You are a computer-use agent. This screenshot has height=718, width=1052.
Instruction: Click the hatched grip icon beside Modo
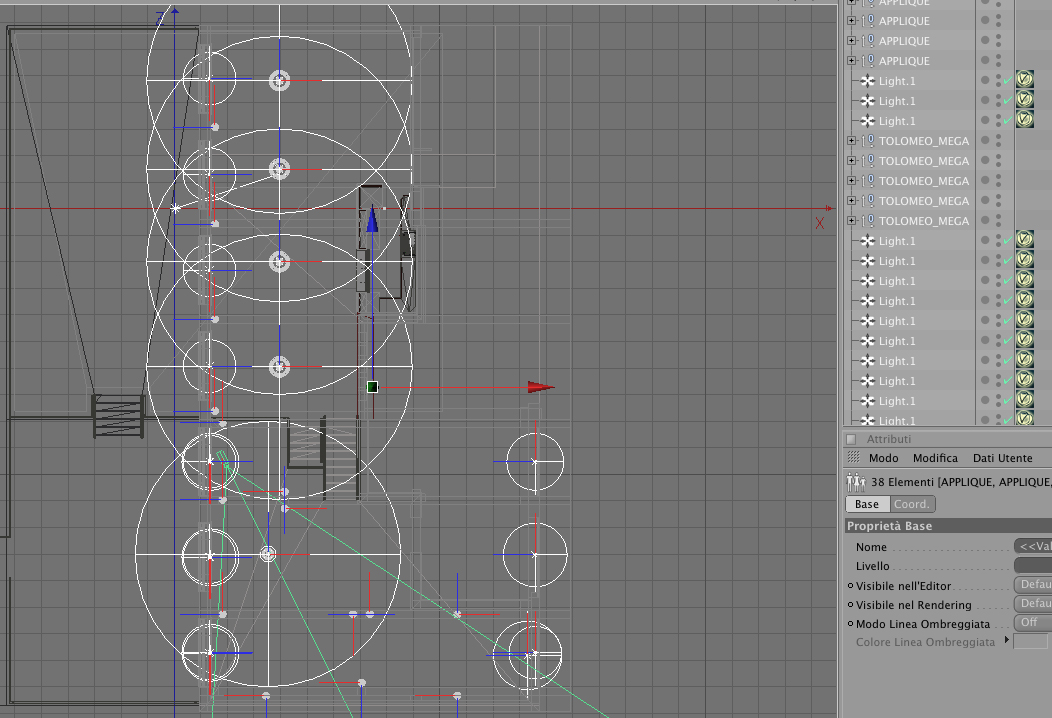click(853, 458)
